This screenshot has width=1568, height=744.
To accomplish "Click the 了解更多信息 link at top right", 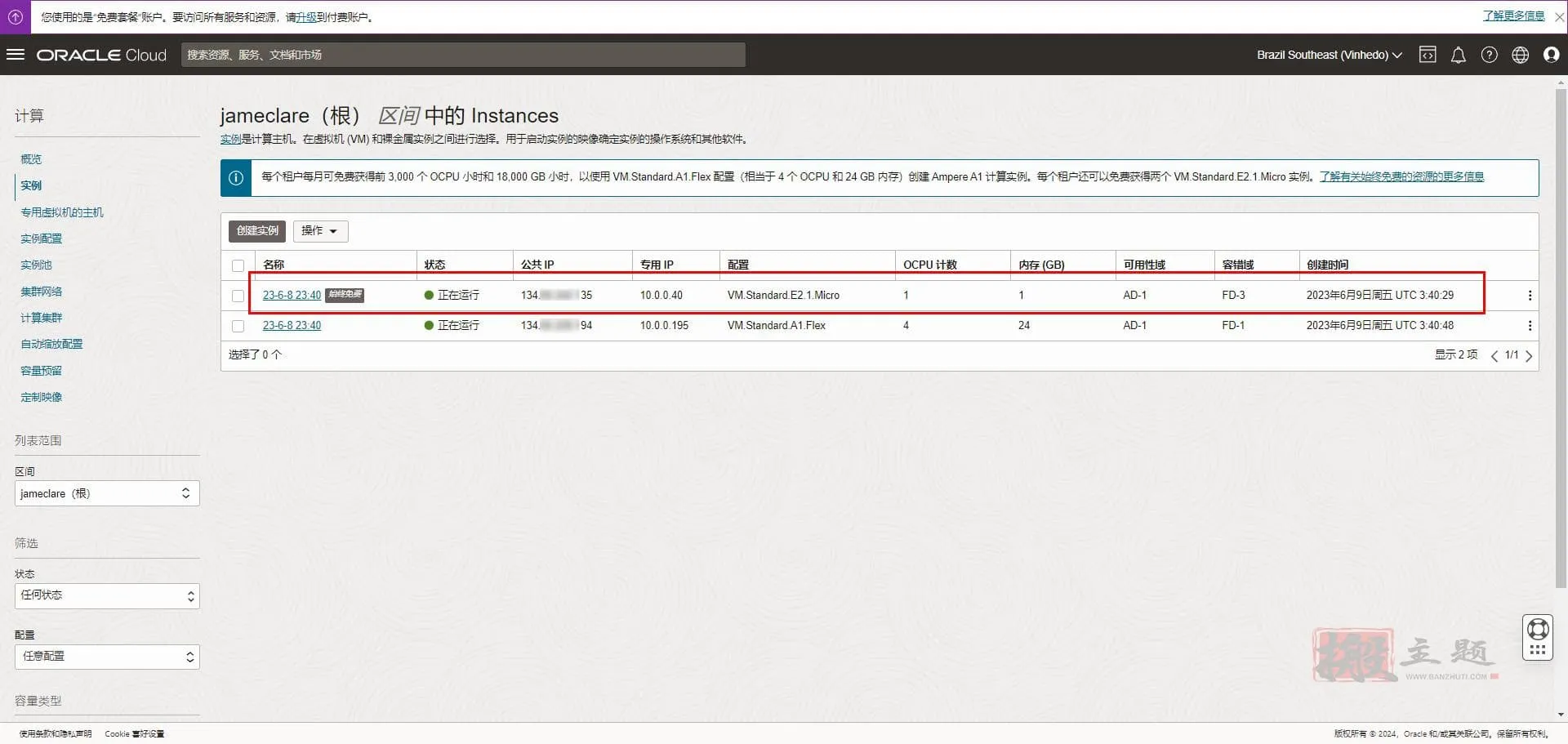I will tap(1513, 16).
